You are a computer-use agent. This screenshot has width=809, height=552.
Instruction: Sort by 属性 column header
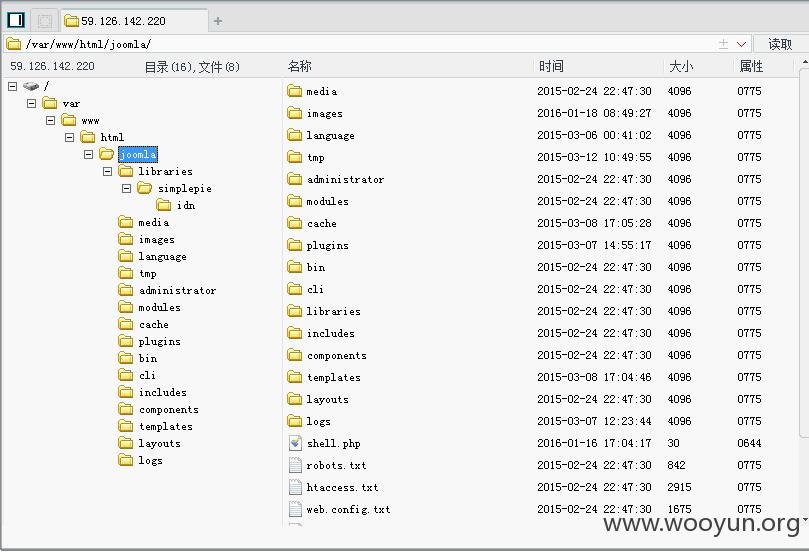751,66
